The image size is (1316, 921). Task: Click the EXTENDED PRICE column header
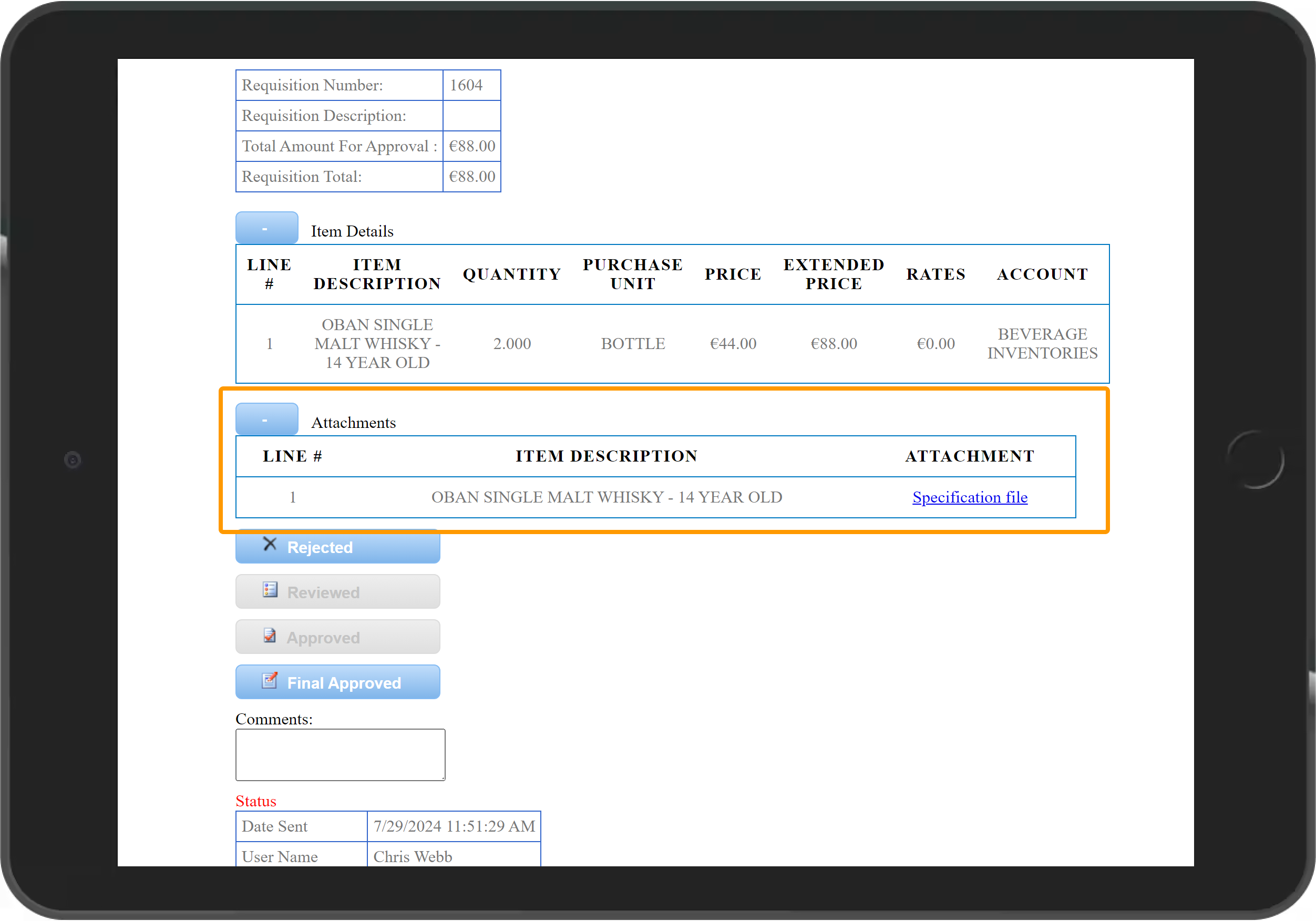point(835,275)
